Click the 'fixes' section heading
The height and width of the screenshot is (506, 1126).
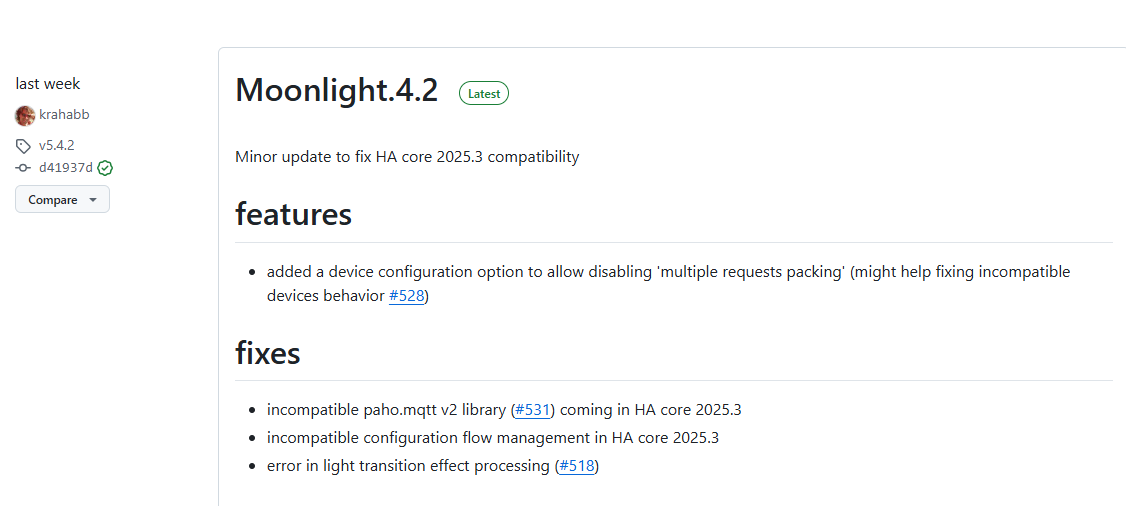268,352
